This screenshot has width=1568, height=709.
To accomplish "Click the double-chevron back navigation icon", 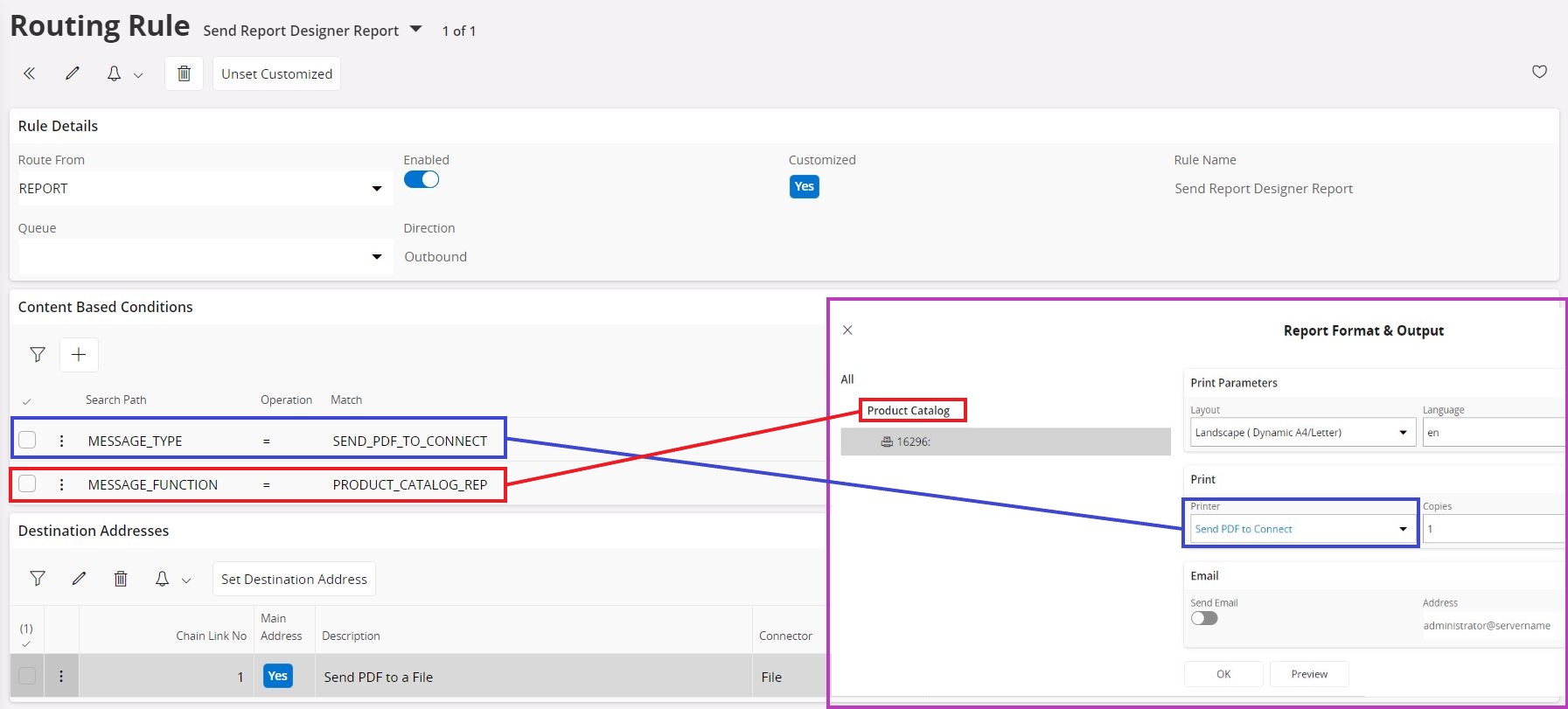I will click(30, 73).
